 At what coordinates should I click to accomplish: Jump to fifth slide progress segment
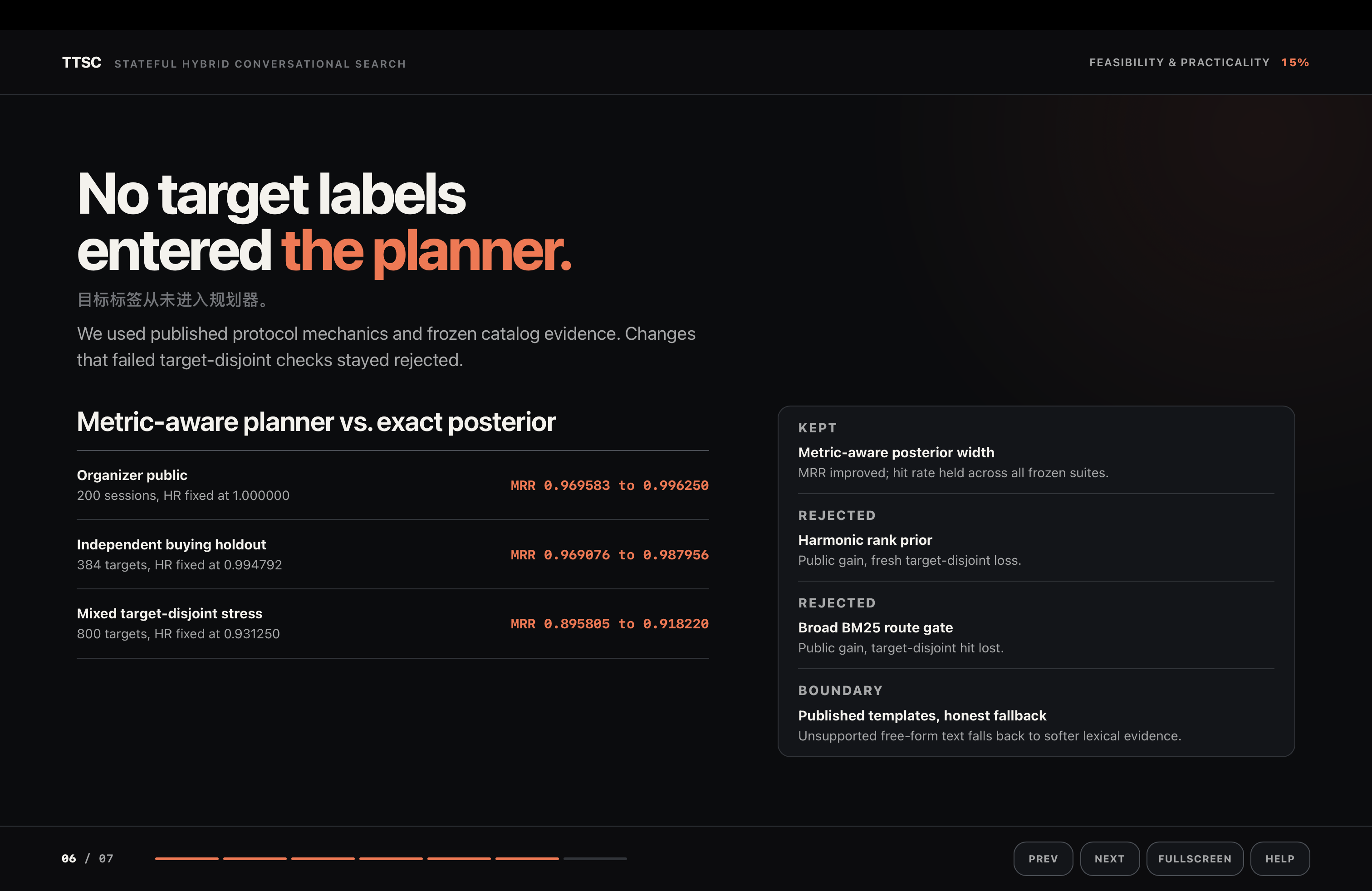pos(459,858)
